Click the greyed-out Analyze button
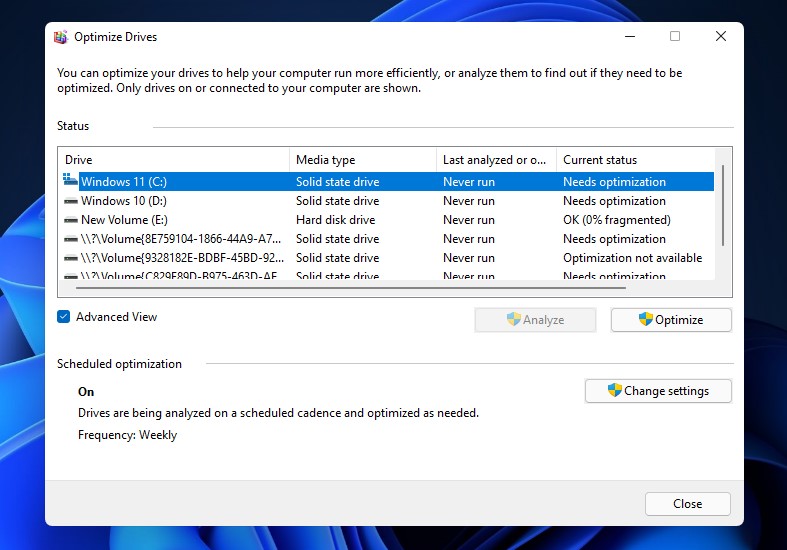Image resolution: width=787 pixels, height=550 pixels. pyautogui.click(x=535, y=320)
